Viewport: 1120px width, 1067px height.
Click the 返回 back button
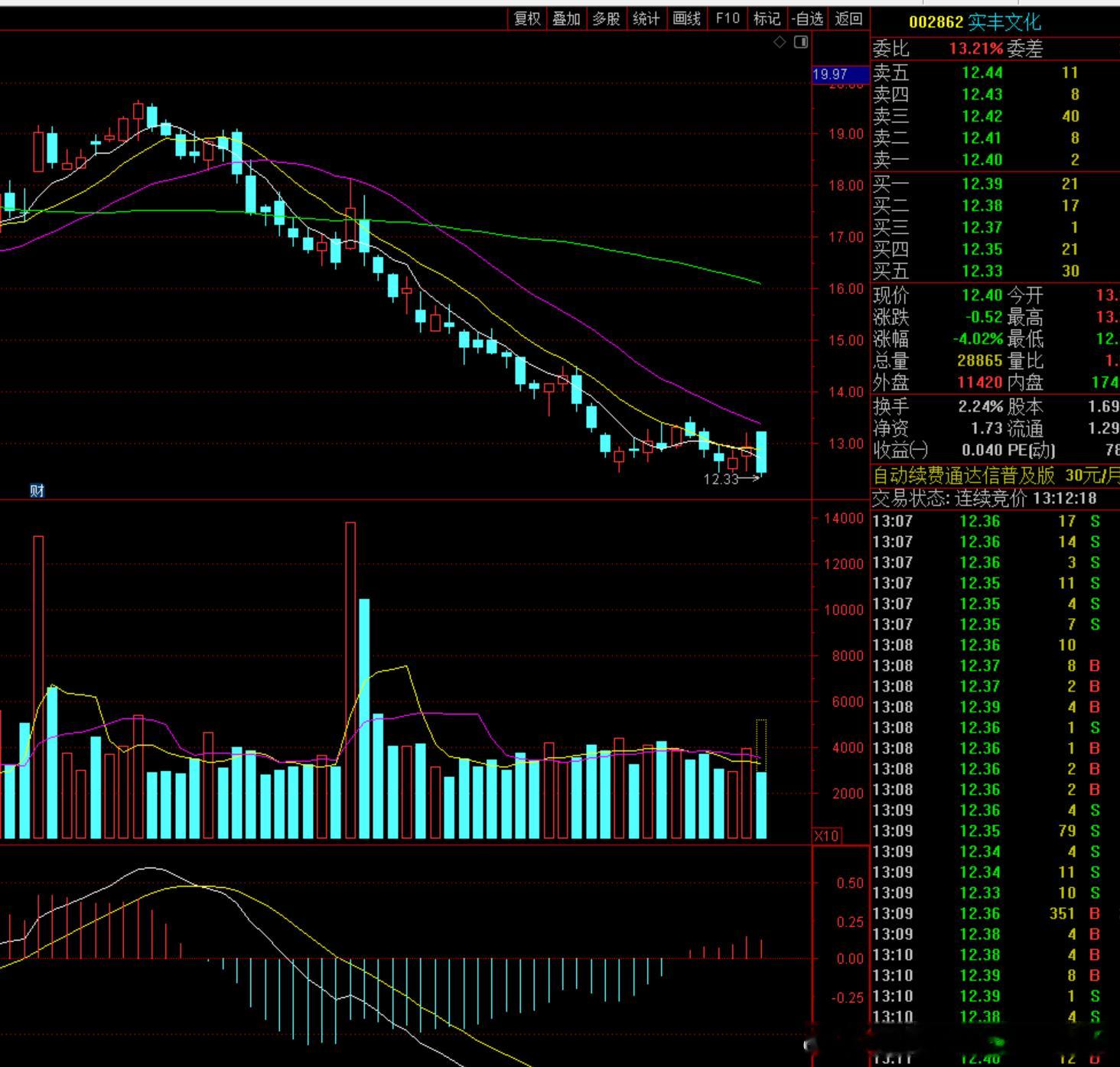(x=848, y=19)
